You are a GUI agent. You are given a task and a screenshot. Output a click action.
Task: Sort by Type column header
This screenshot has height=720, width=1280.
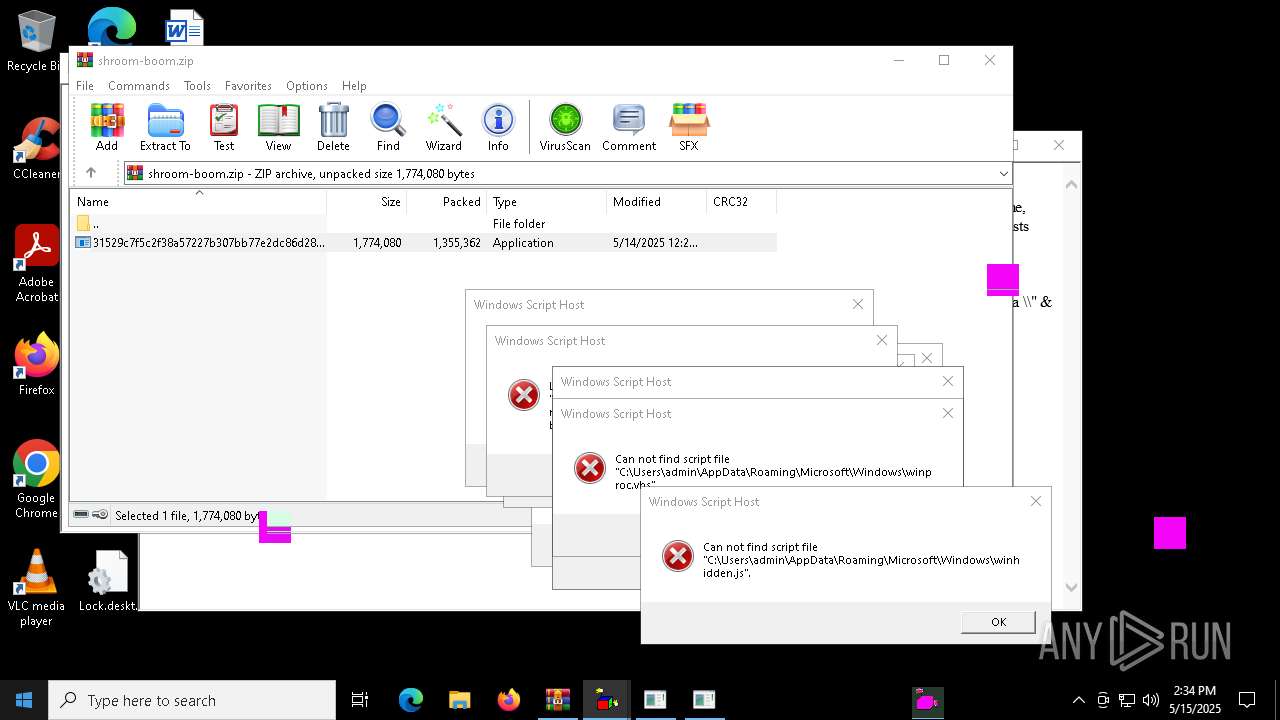[547, 202]
